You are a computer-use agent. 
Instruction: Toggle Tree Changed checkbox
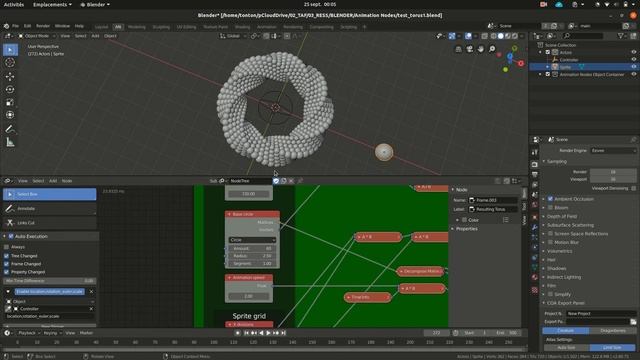(6, 256)
